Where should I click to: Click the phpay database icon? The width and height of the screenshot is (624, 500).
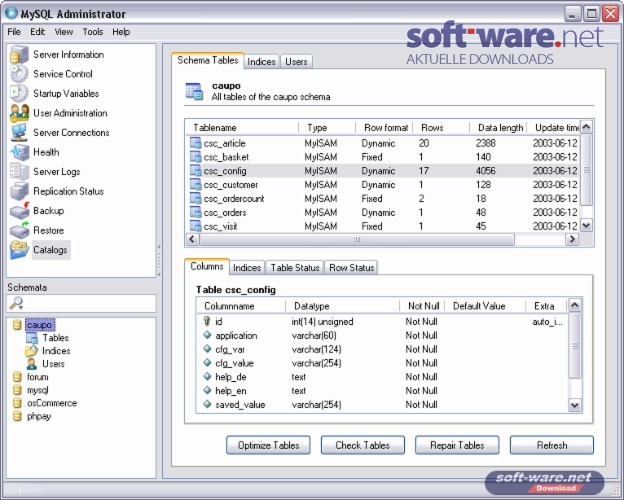17,416
